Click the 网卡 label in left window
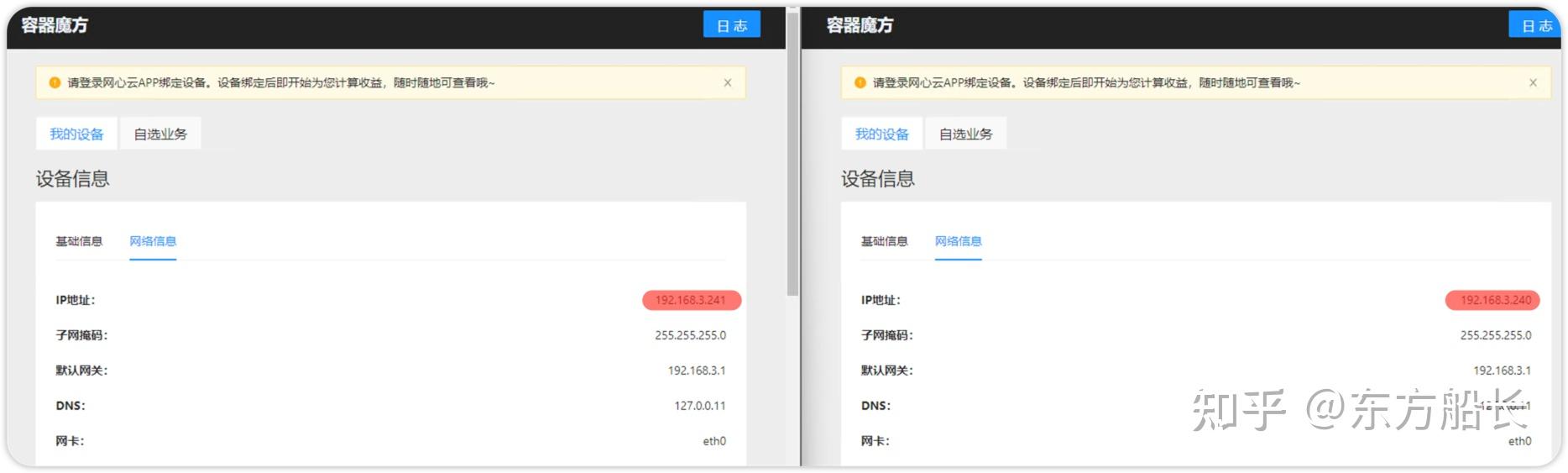Screen dimensions: 1568x473 click(70, 441)
